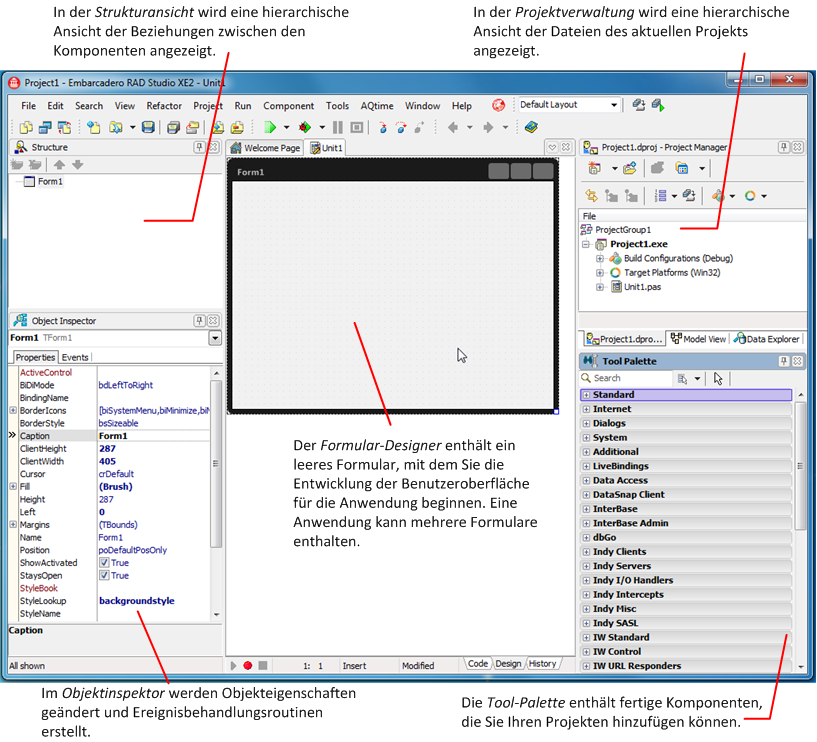Click the red record macro button in status bar
The height and width of the screenshot is (742, 817).
(x=248, y=665)
